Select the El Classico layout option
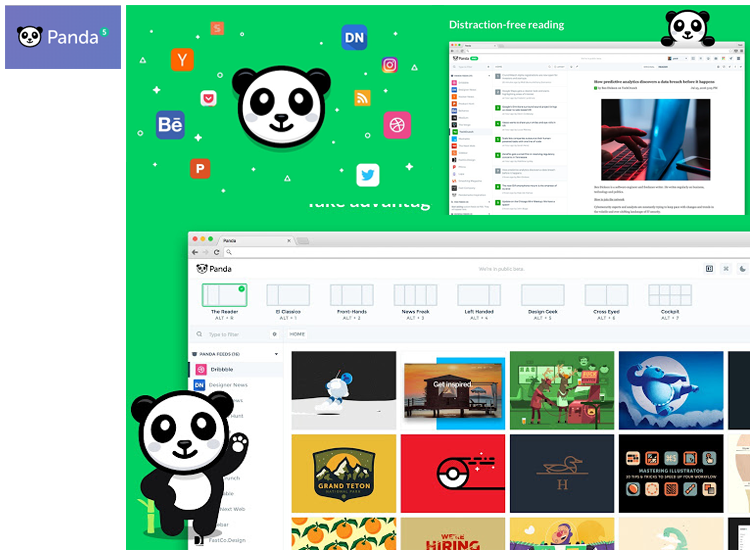 288,301
